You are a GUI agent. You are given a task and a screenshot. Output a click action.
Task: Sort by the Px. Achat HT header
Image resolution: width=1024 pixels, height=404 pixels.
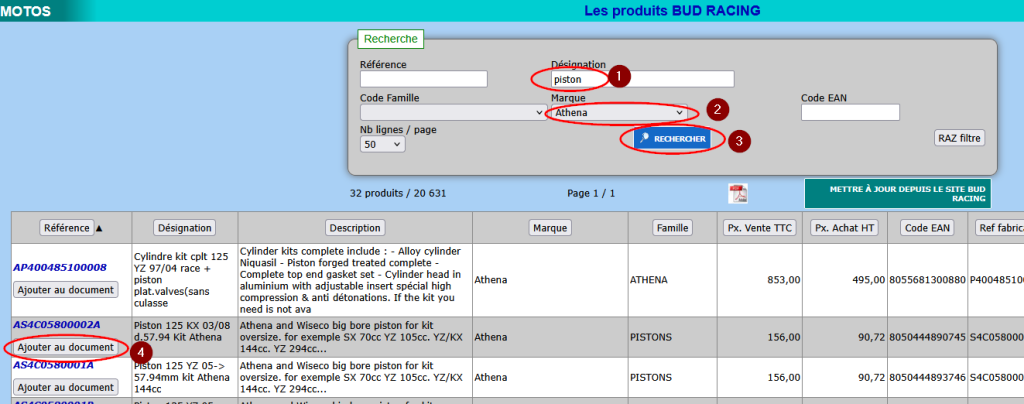click(844, 228)
